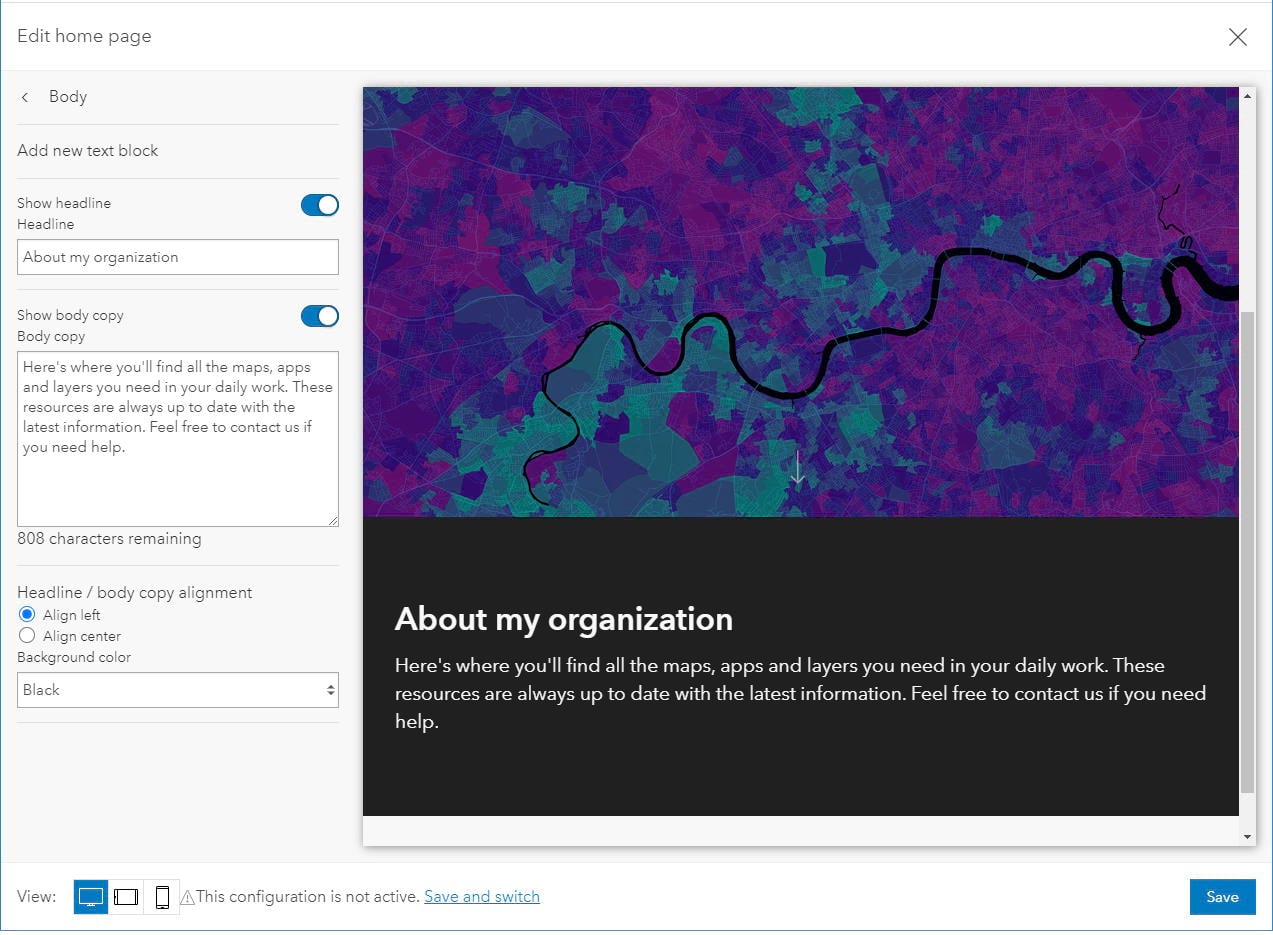The width and height of the screenshot is (1273, 935).
Task: Click the Save and switch link
Action: click(481, 896)
